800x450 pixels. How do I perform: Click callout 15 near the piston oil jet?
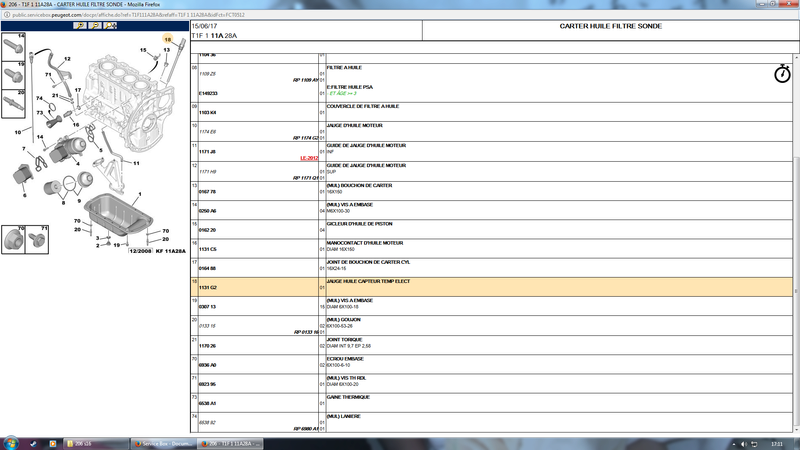tap(143, 50)
